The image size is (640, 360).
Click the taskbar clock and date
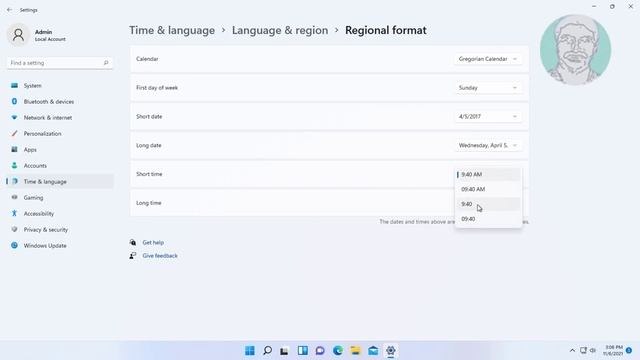(613, 351)
